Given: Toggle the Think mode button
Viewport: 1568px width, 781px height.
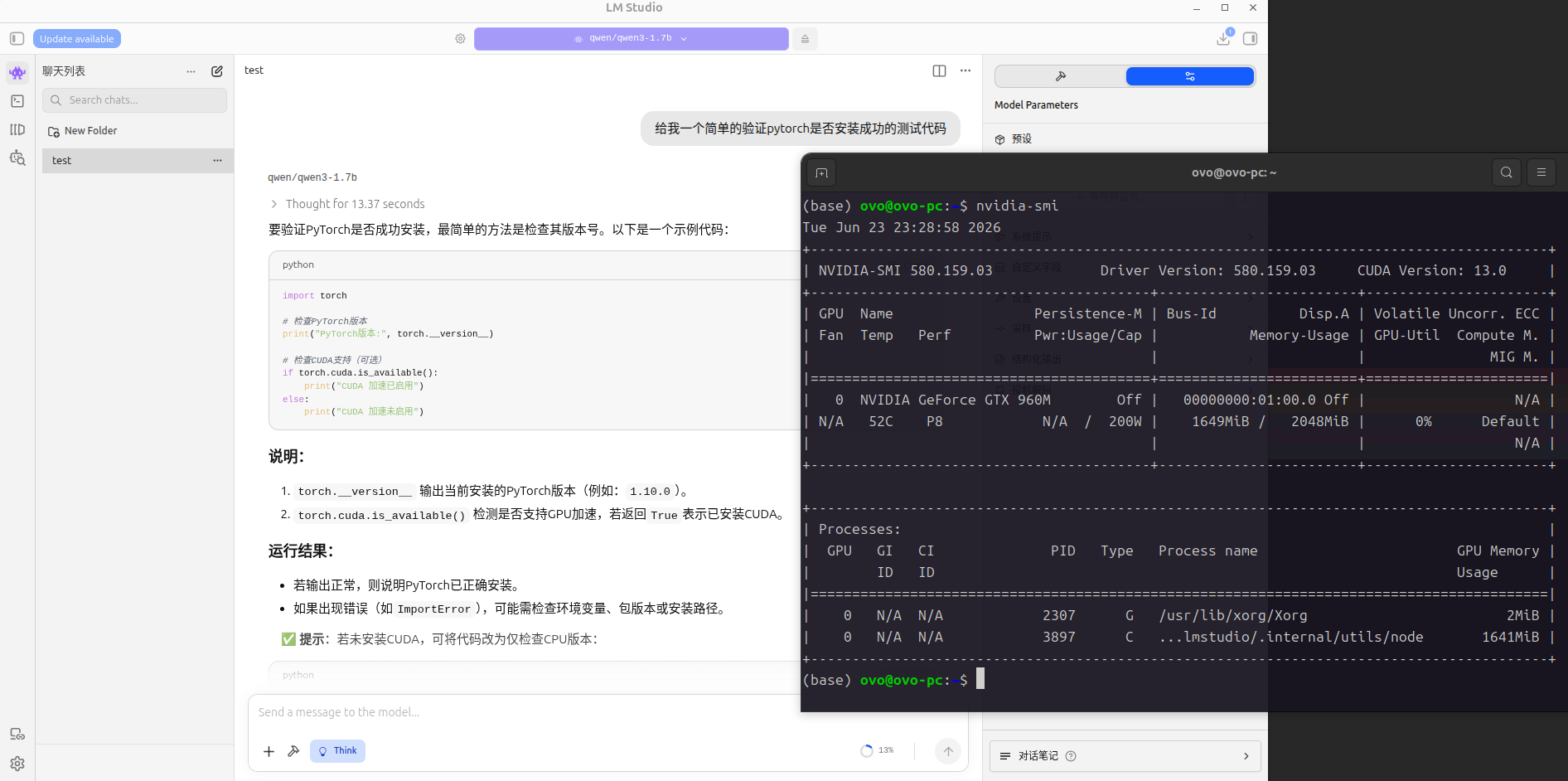Looking at the screenshot, I should coord(337,751).
